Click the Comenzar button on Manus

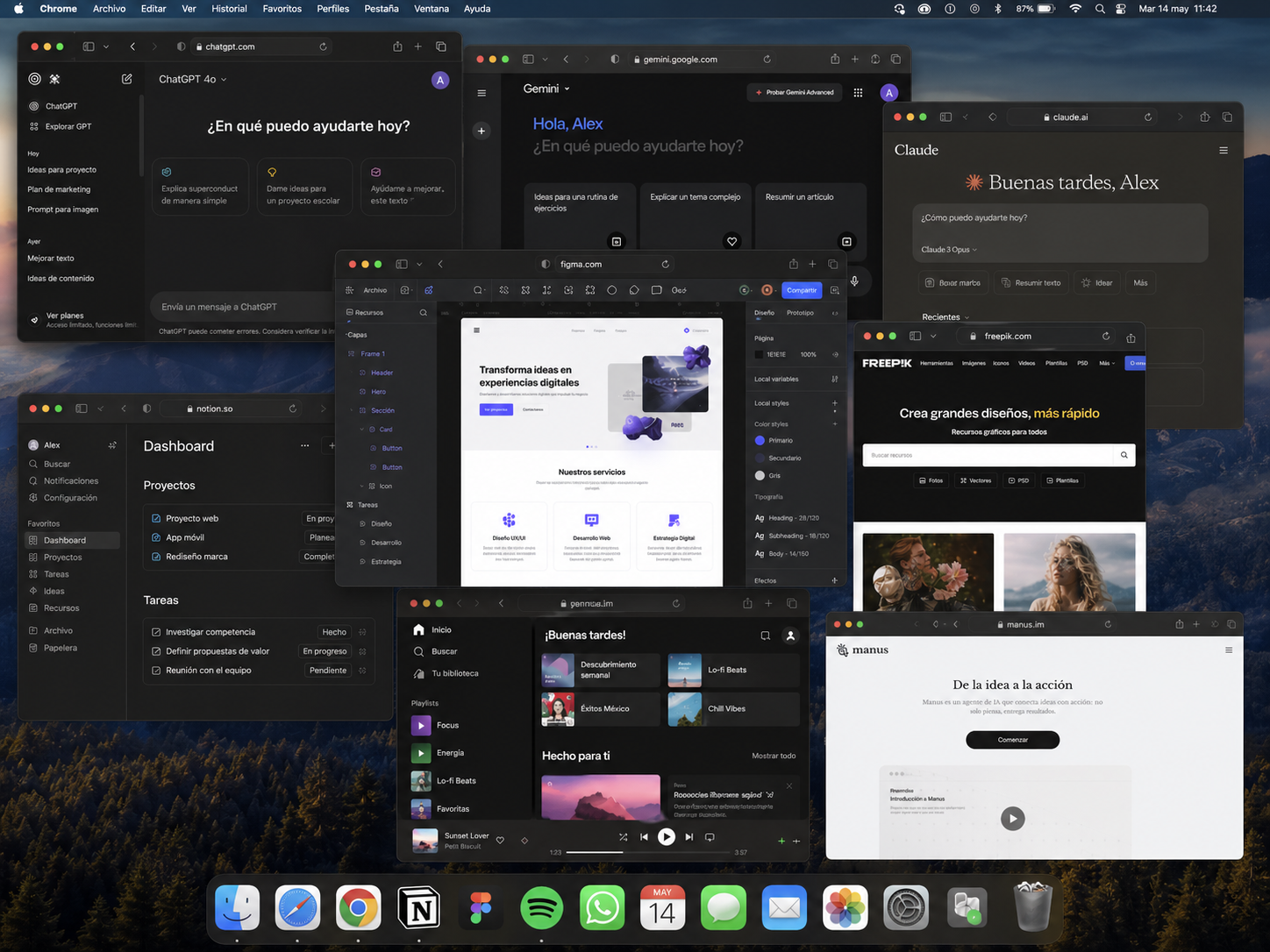(x=1013, y=740)
